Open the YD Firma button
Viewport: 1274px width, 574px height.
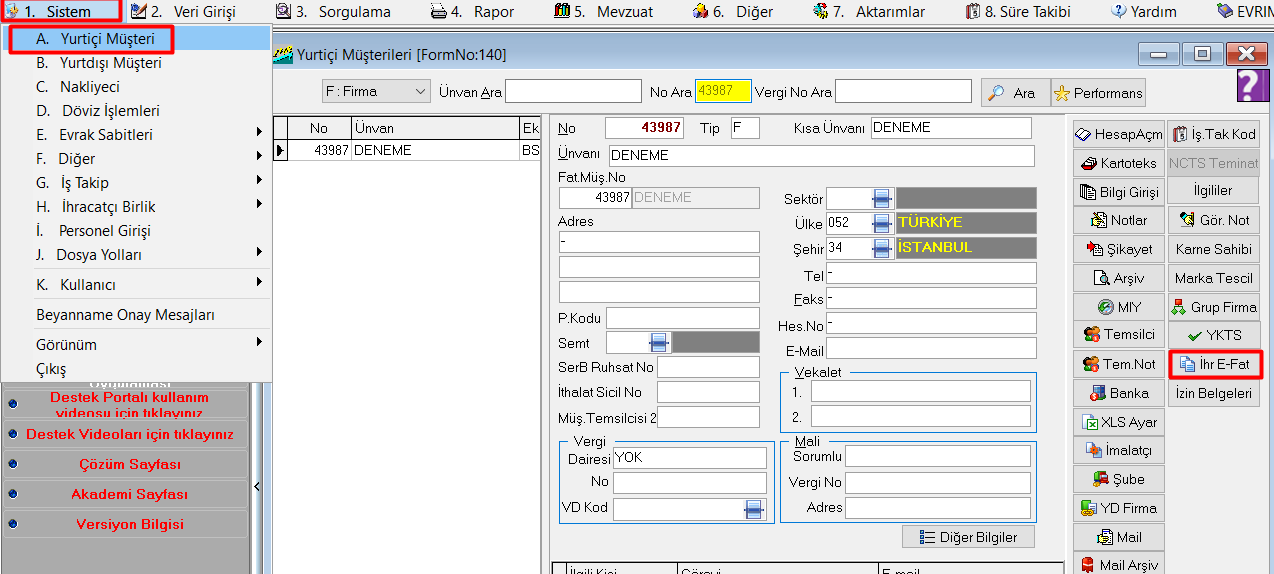point(1119,508)
